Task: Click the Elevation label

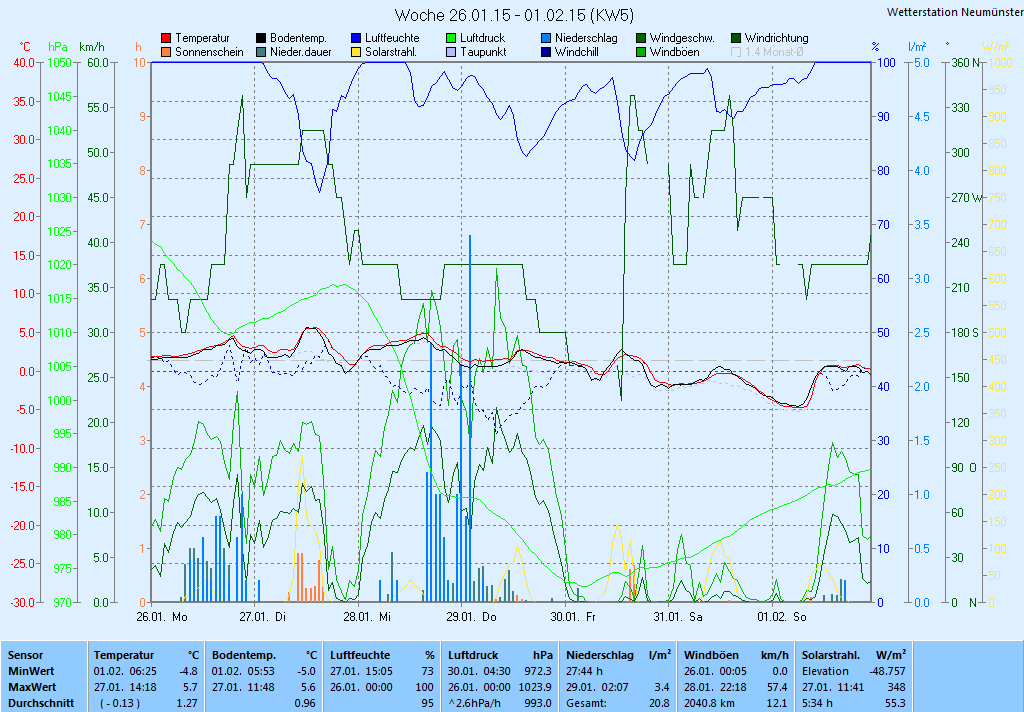Action: (825, 671)
